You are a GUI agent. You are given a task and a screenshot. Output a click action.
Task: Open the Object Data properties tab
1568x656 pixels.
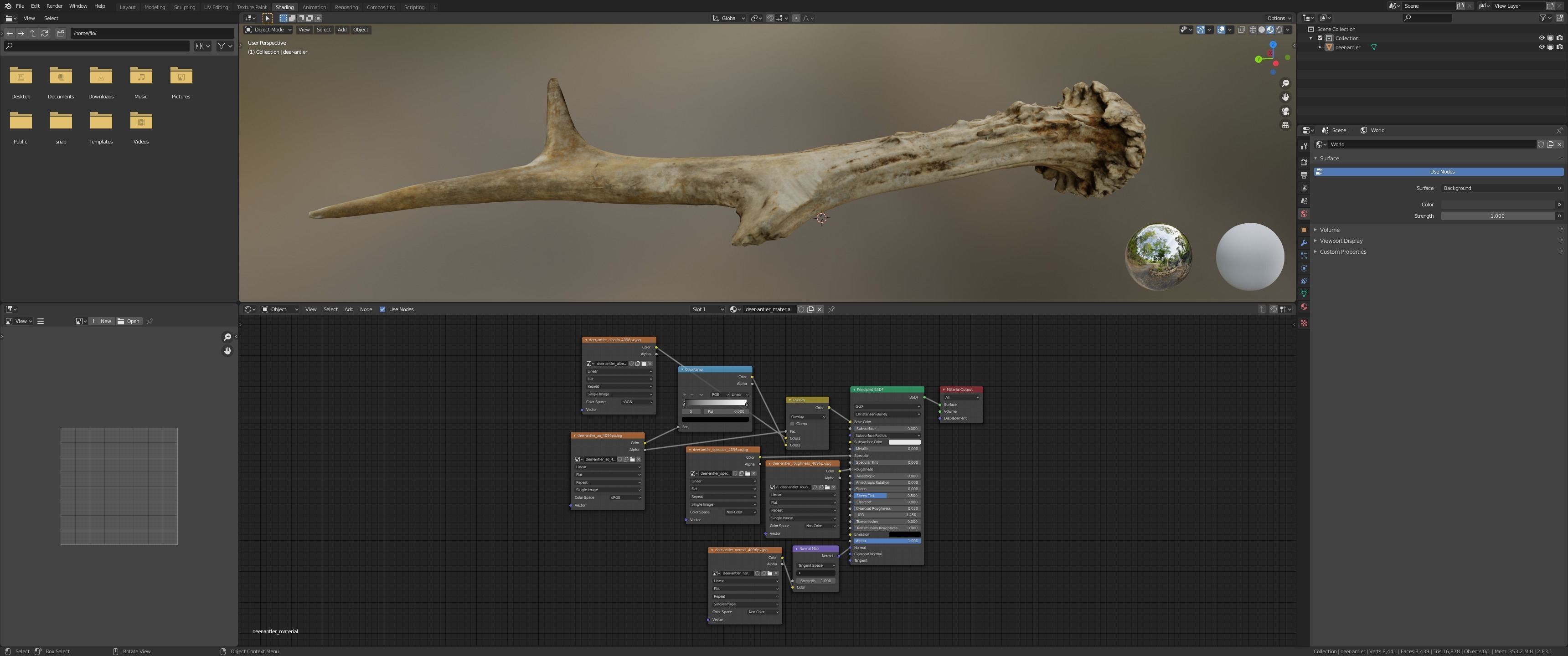click(1304, 294)
